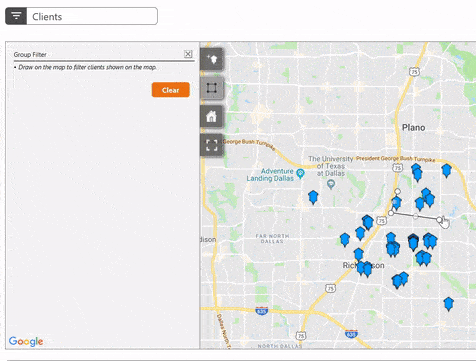Screen dimensions: 476x361
Task: Click the FAR NORTH DALLAS label
Action: tap(272, 238)
